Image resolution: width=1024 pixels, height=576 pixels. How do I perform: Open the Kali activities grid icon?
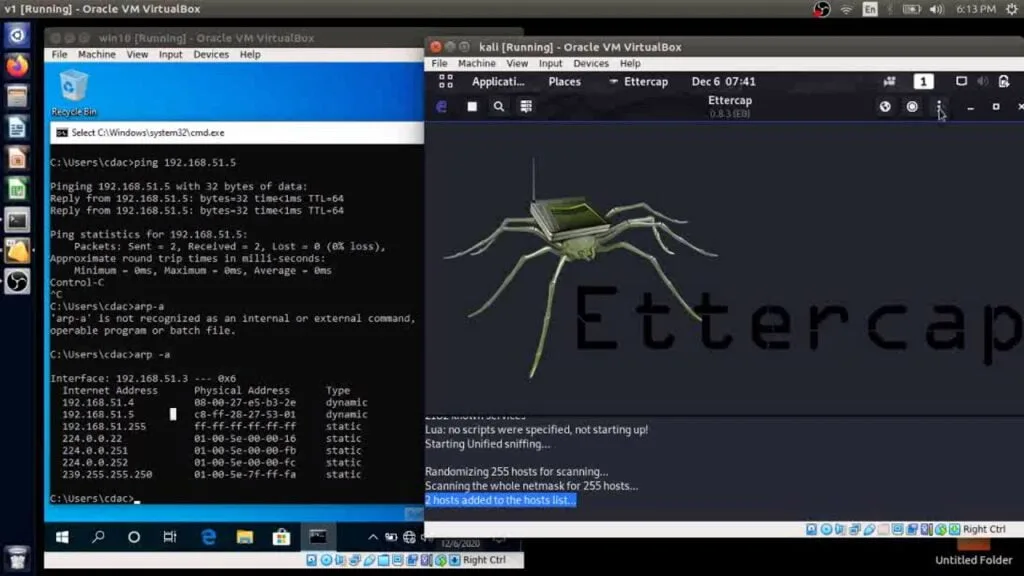446,82
